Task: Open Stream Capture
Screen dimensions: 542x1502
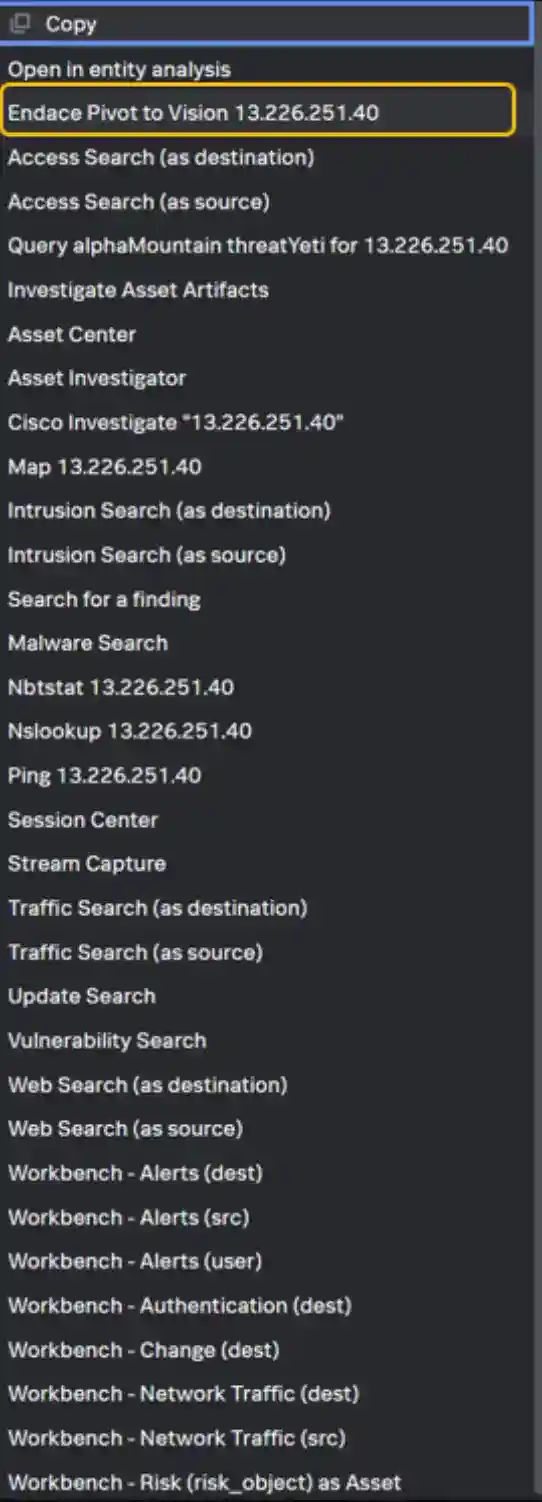Action: (87, 864)
